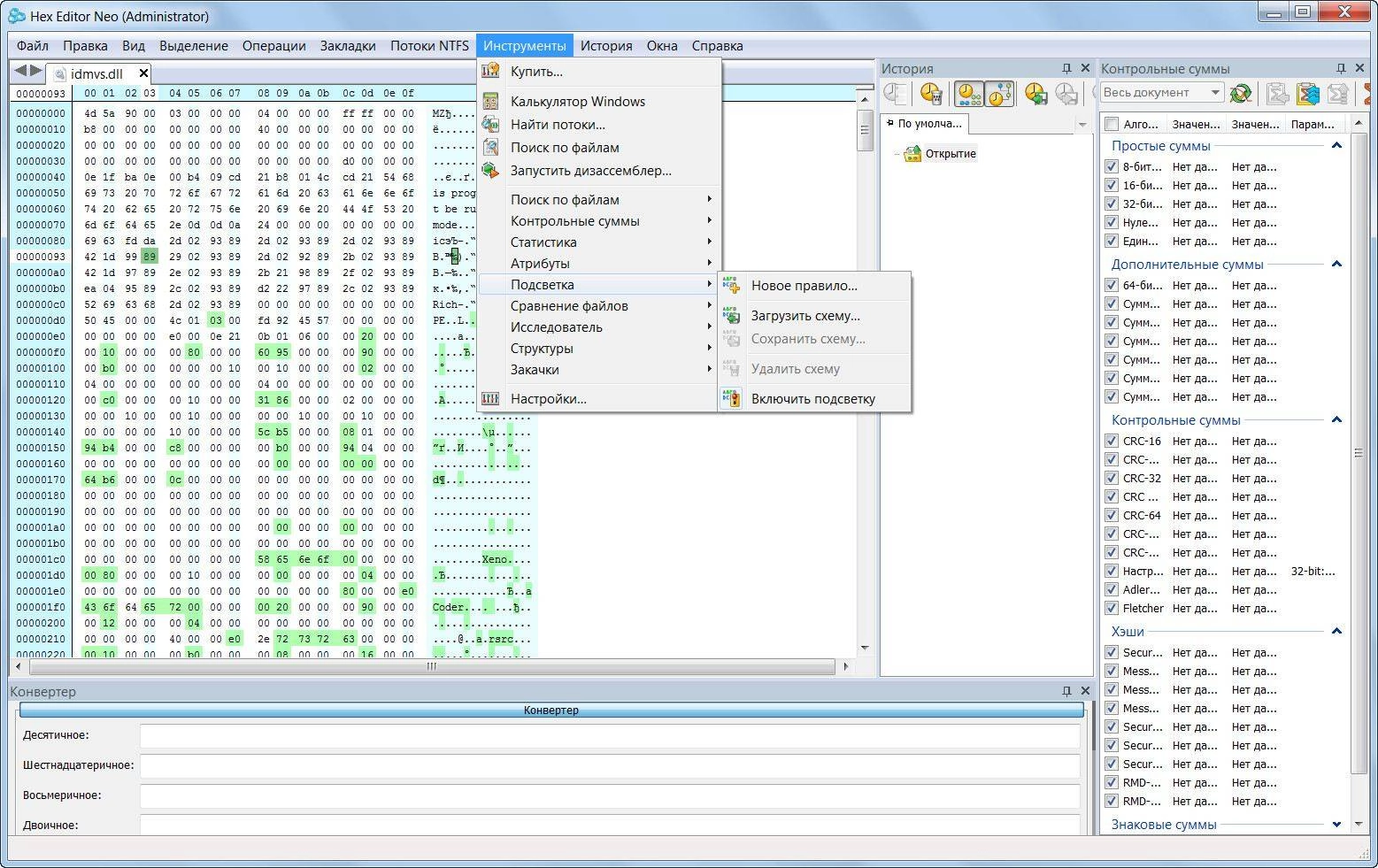Uncheck the CRC-16 checkbox
This screenshot has height=868, width=1378.
(1112, 441)
